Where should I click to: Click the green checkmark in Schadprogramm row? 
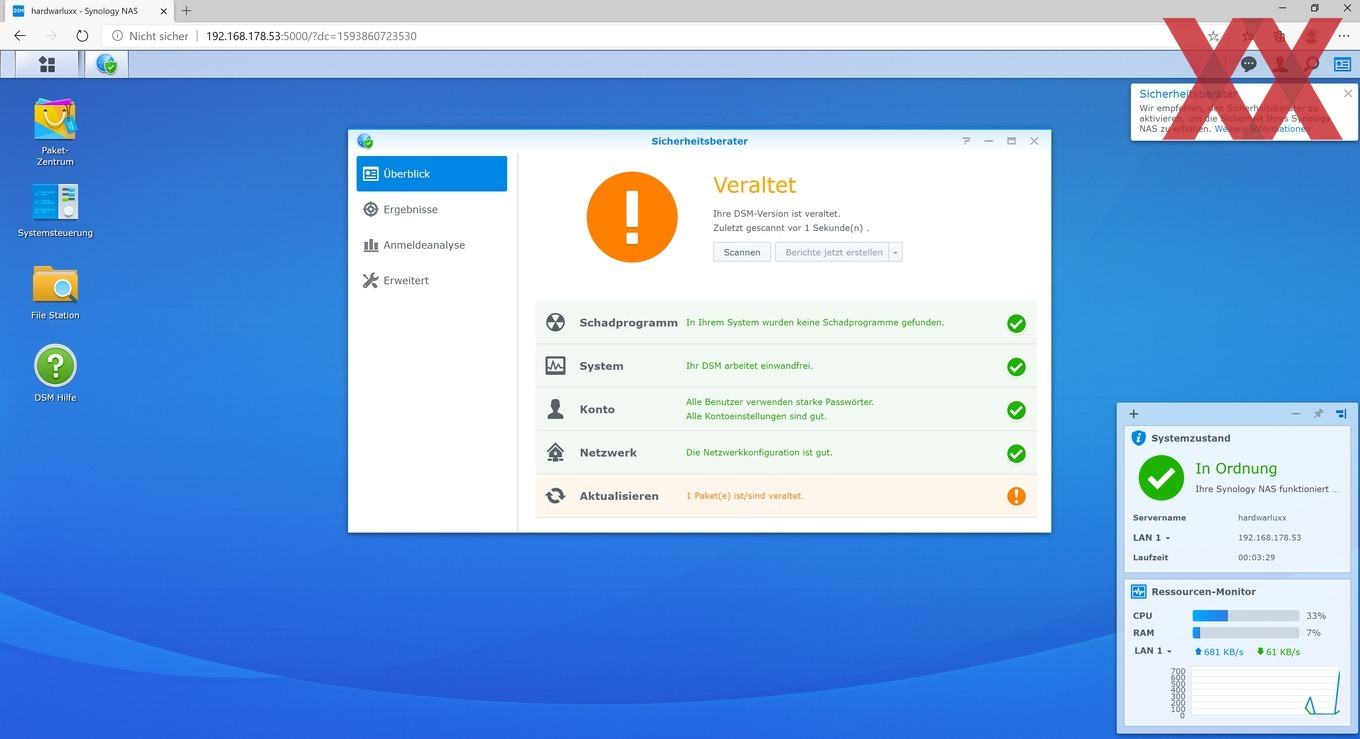1016,323
